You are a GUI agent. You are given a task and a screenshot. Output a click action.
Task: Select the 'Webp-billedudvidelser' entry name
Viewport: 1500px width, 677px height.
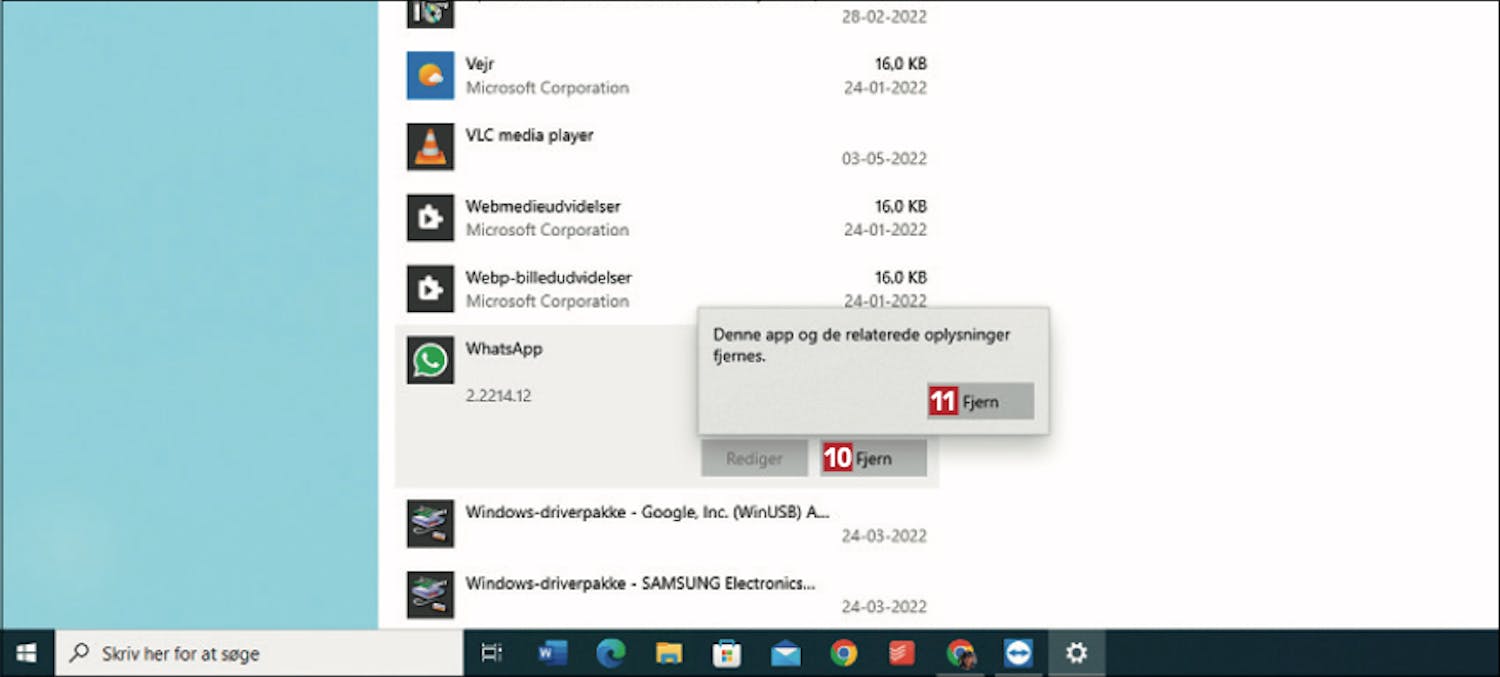click(x=548, y=277)
